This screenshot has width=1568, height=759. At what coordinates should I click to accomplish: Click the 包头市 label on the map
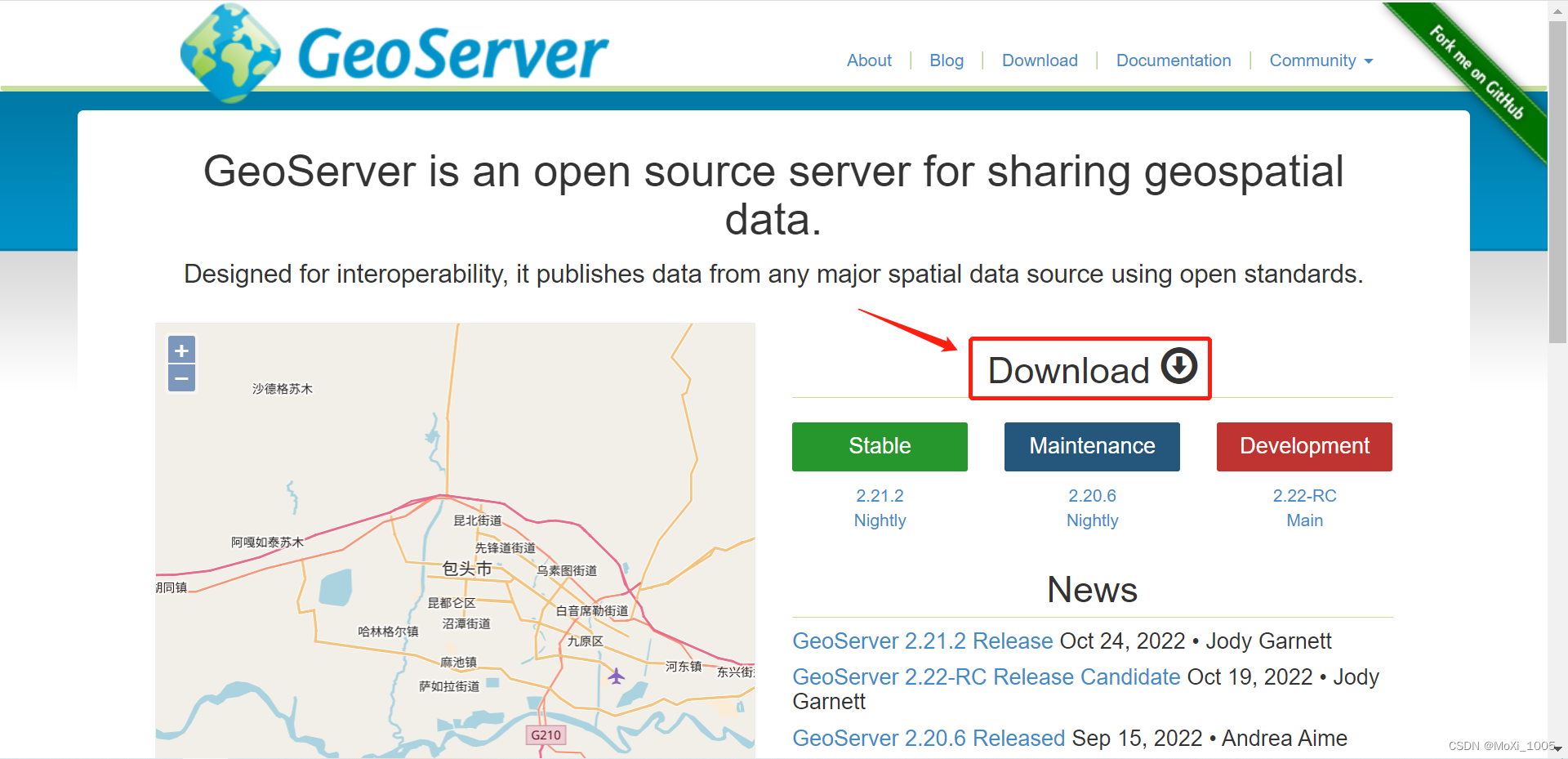click(466, 569)
